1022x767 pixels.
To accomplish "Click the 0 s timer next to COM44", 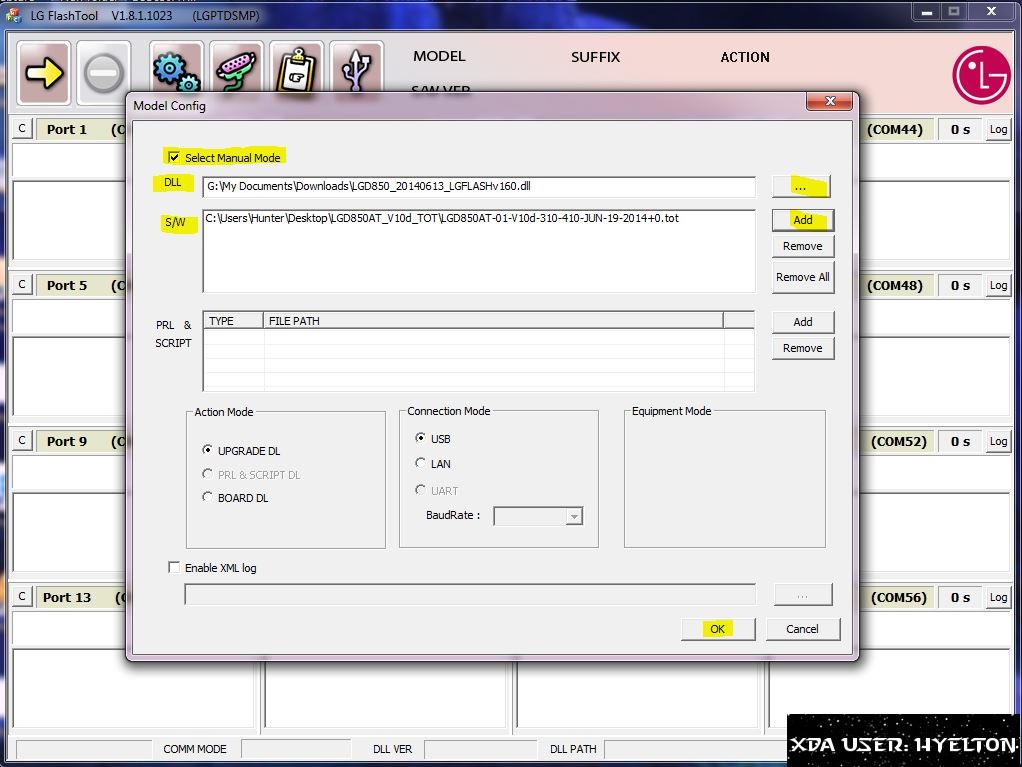I will click(960, 130).
